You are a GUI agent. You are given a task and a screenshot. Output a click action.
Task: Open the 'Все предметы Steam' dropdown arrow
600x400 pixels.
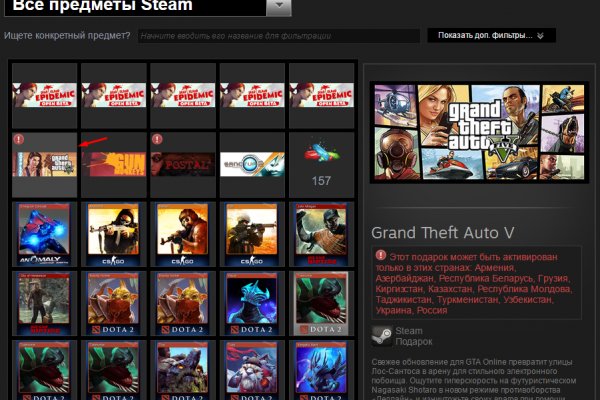[x=280, y=8]
